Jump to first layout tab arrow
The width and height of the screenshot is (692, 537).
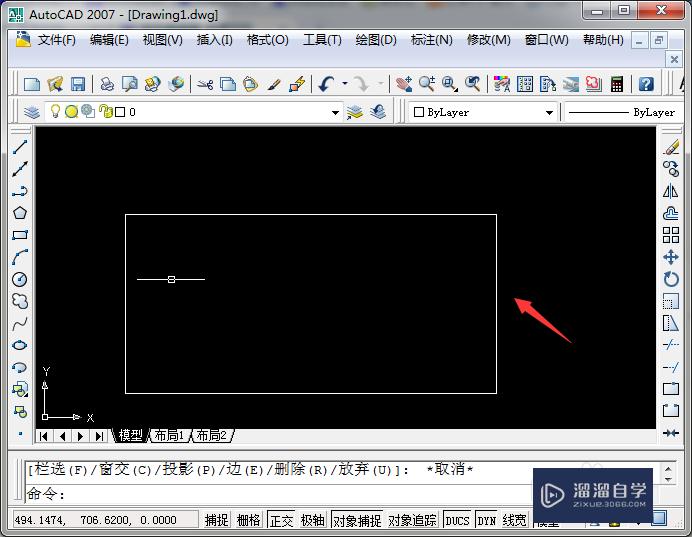coord(43,436)
